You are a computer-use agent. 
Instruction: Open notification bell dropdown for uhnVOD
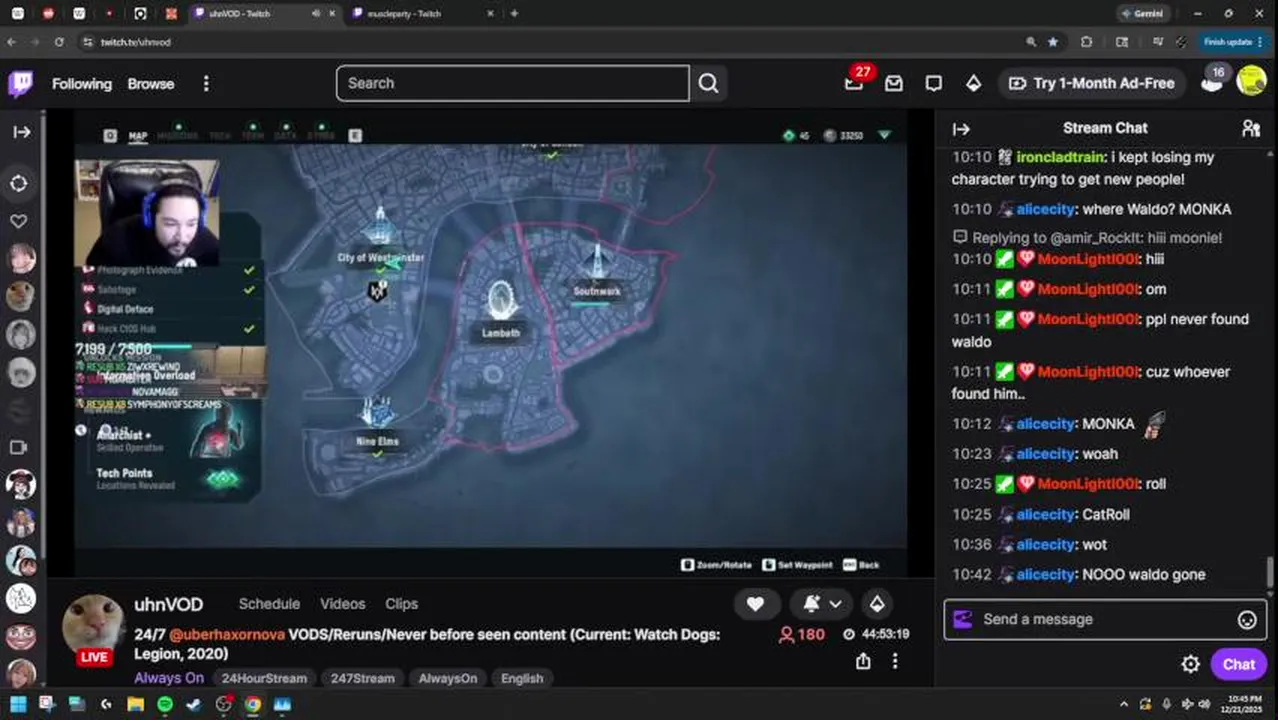[822, 604]
